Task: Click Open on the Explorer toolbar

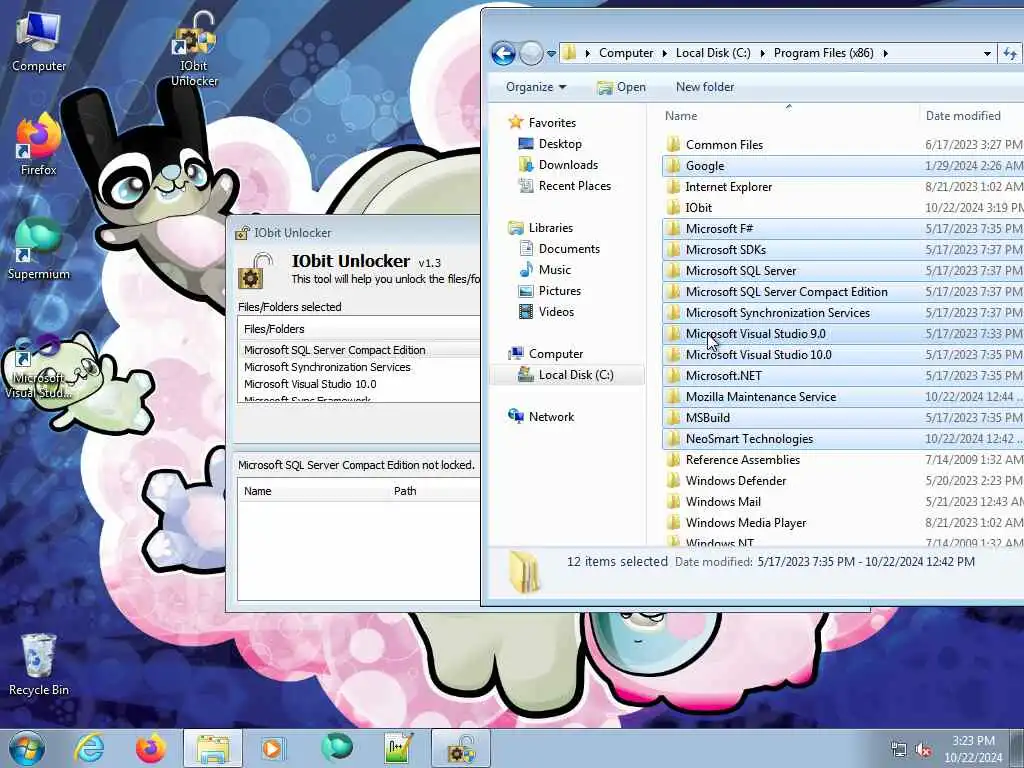Action: (x=621, y=87)
